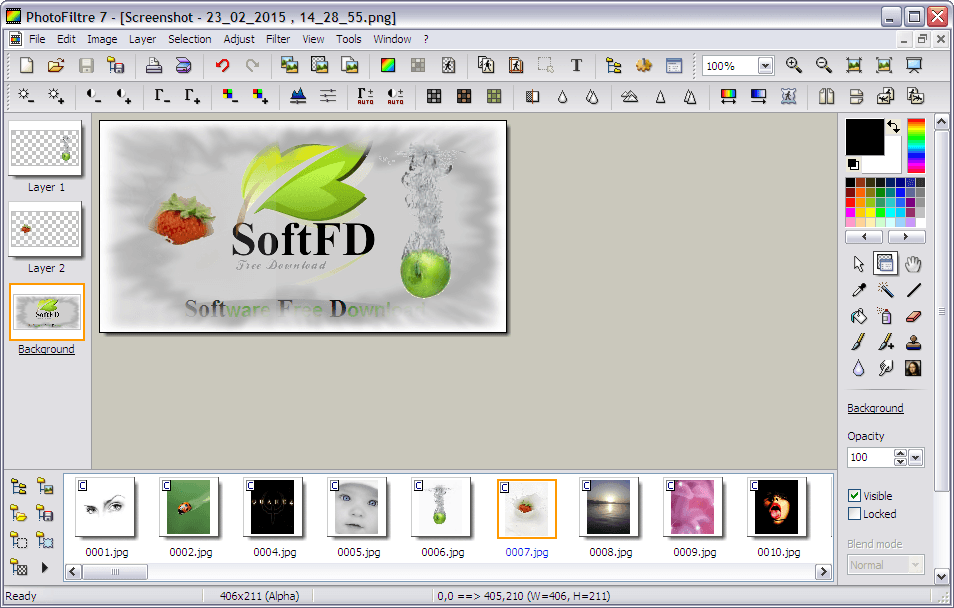Click the Opacity spinner arrows
This screenshot has height=608, width=954.
(900, 457)
